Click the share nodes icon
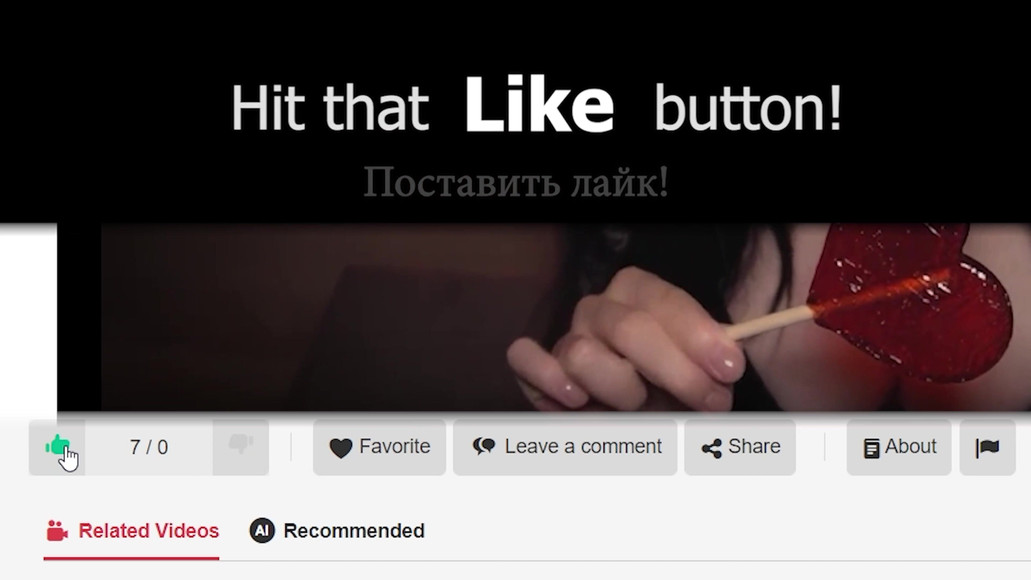1031x580 pixels. coord(711,448)
